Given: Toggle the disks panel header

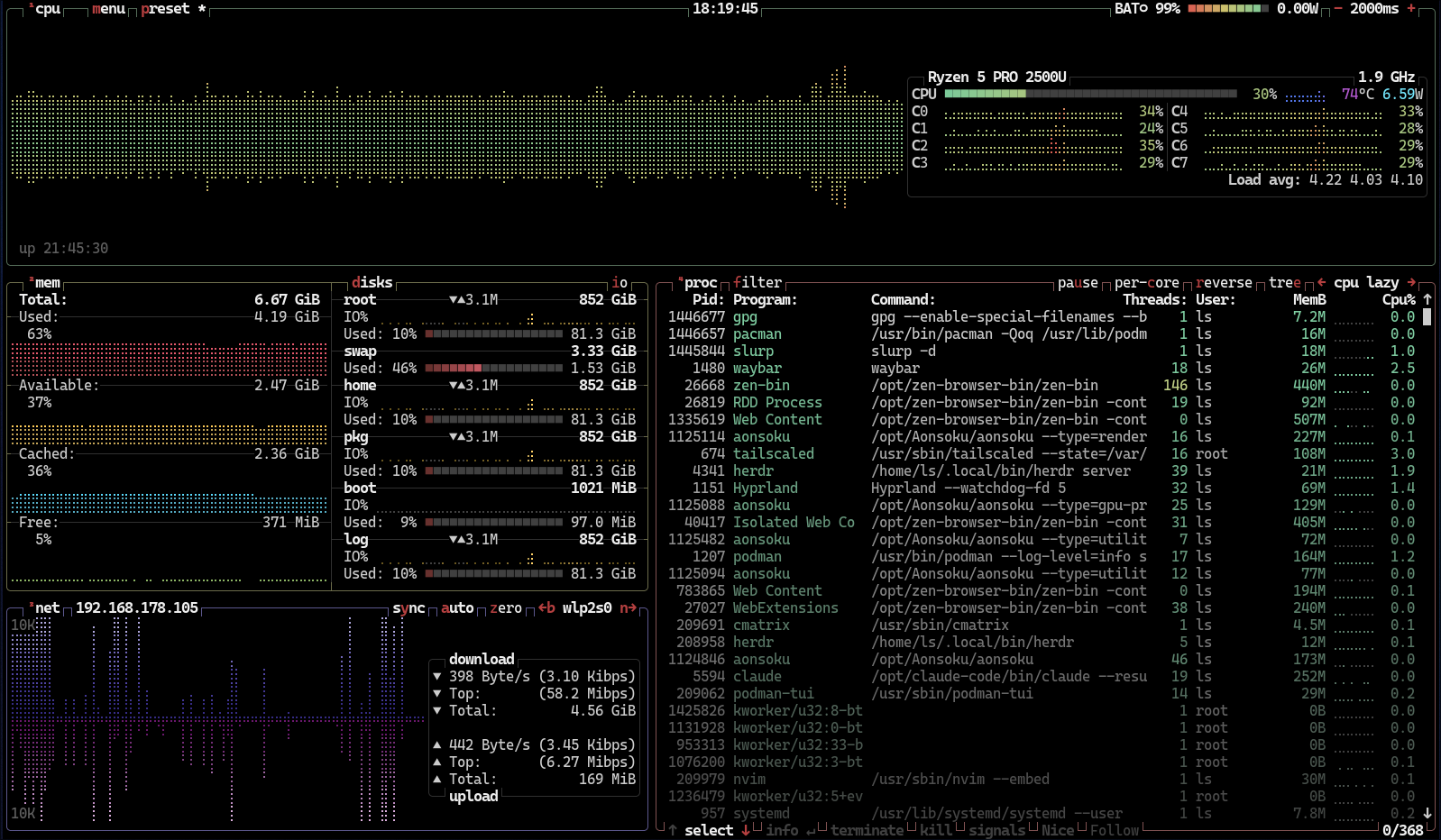Looking at the screenshot, I should coord(372,282).
